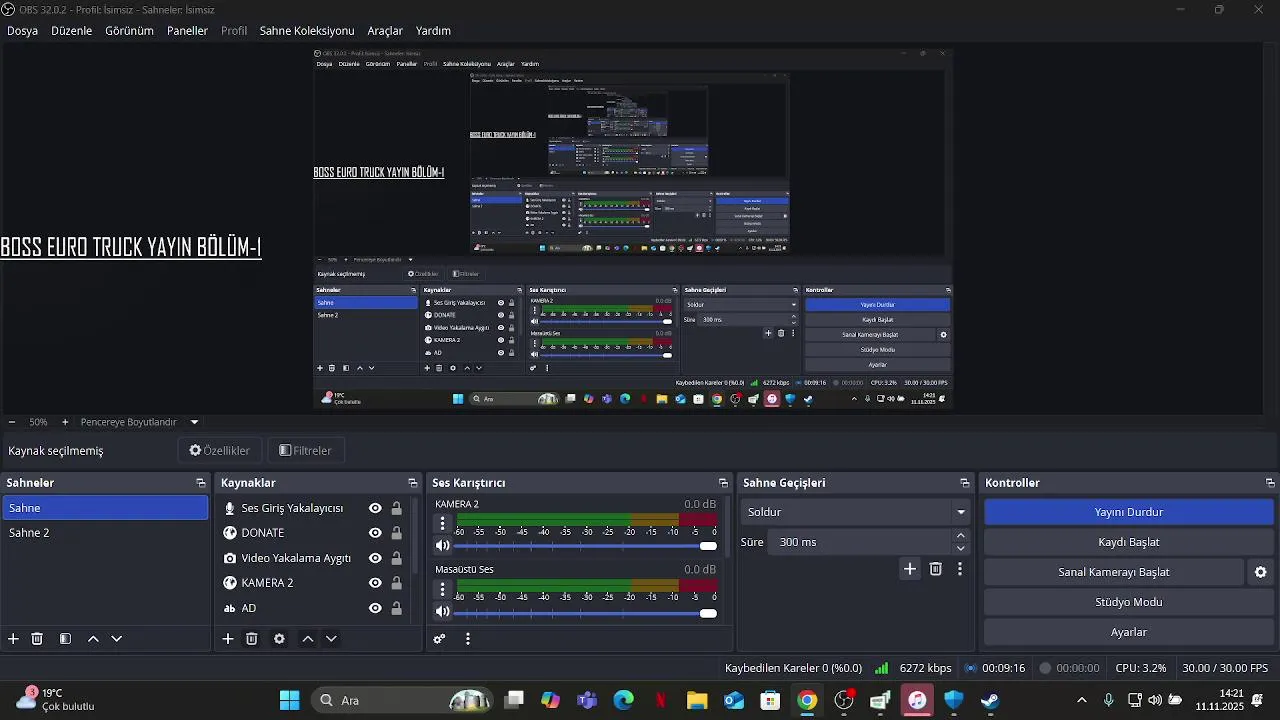Screen dimensions: 1280x720
Task: Click Kaydı Başlat to start recording
Action: 1128,542
